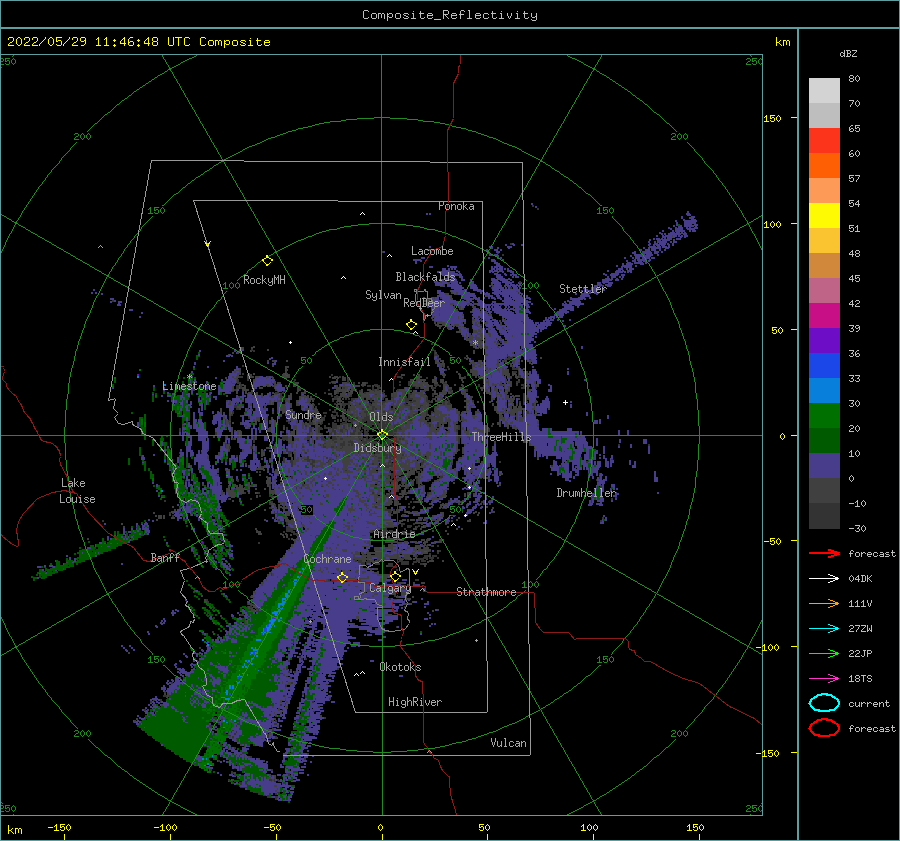This screenshot has width=900, height=841.
Task: Click the RockyMH label on map
Action: (264, 280)
